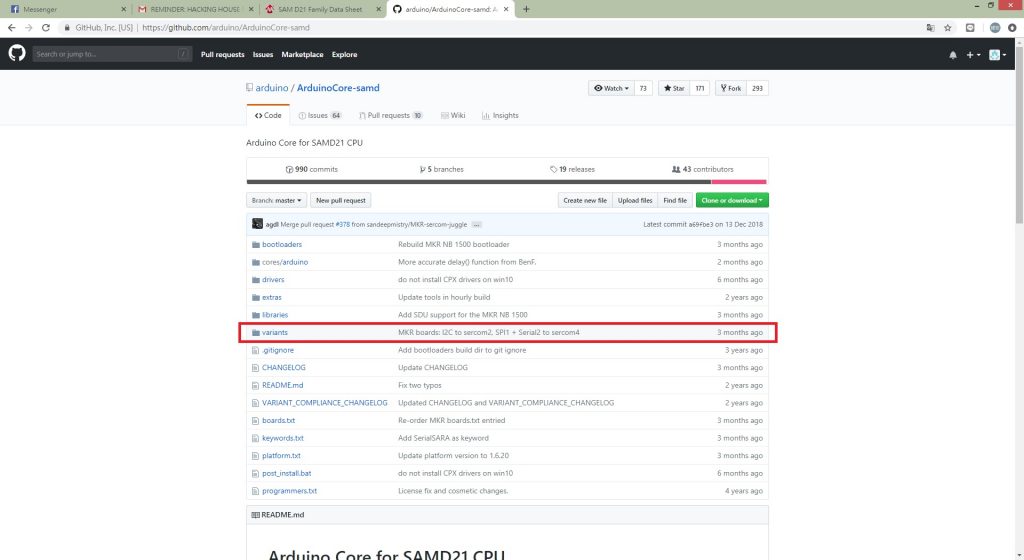
Task: Open the keywords.txt file
Action: point(283,438)
